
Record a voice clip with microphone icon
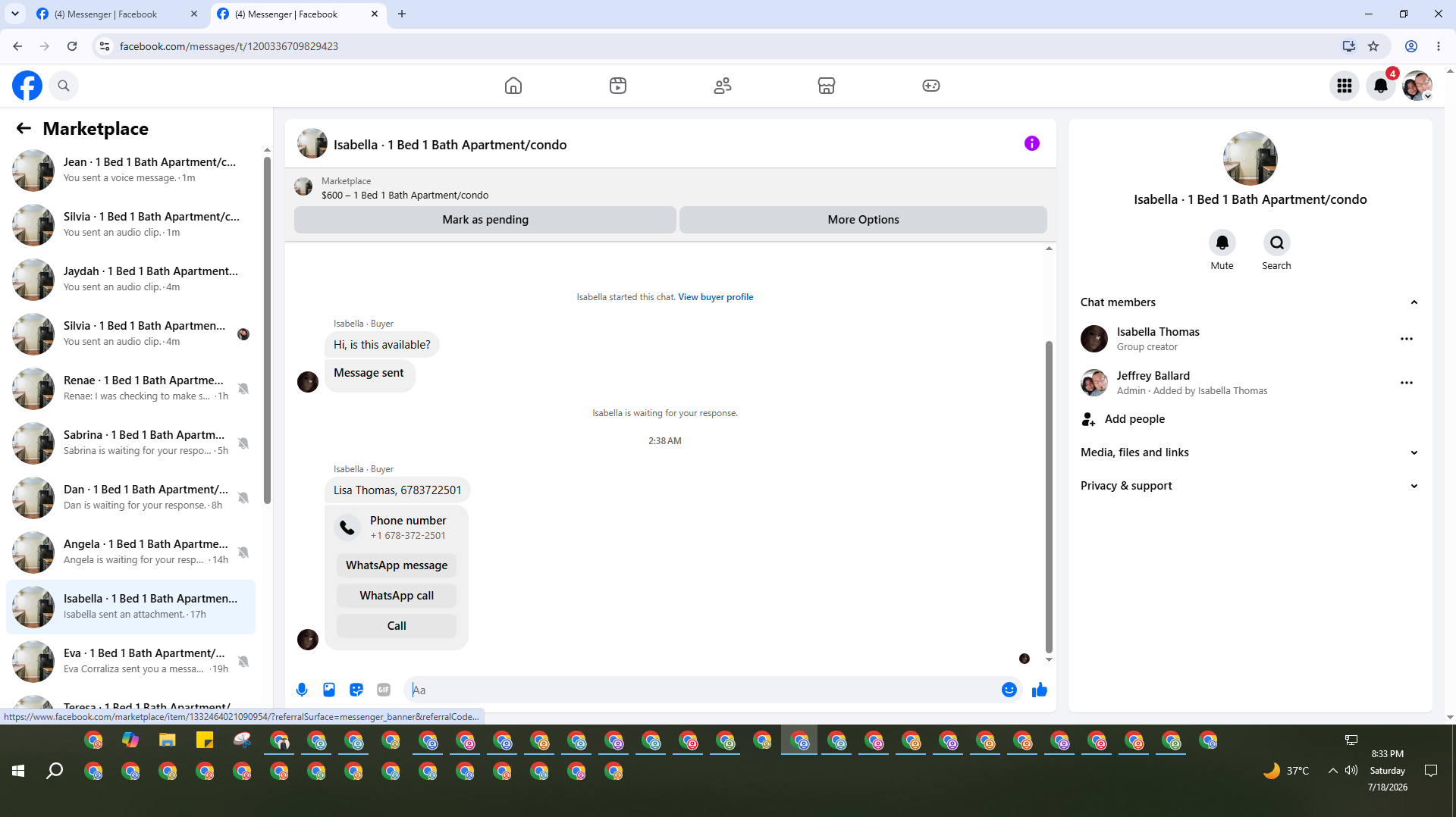(302, 690)
